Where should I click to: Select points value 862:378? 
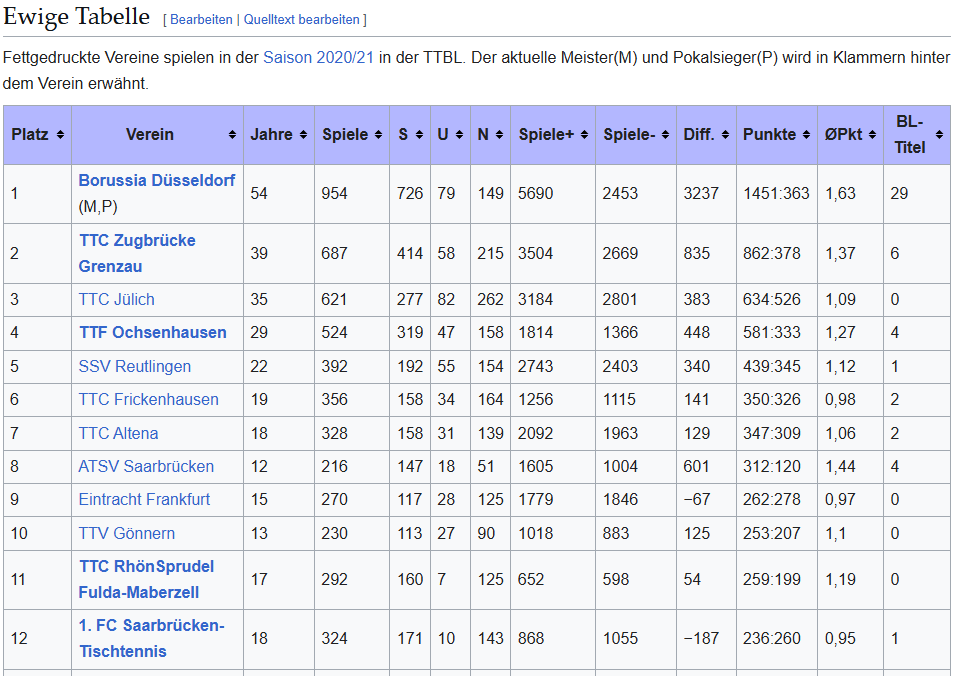(x=772, y=253)
